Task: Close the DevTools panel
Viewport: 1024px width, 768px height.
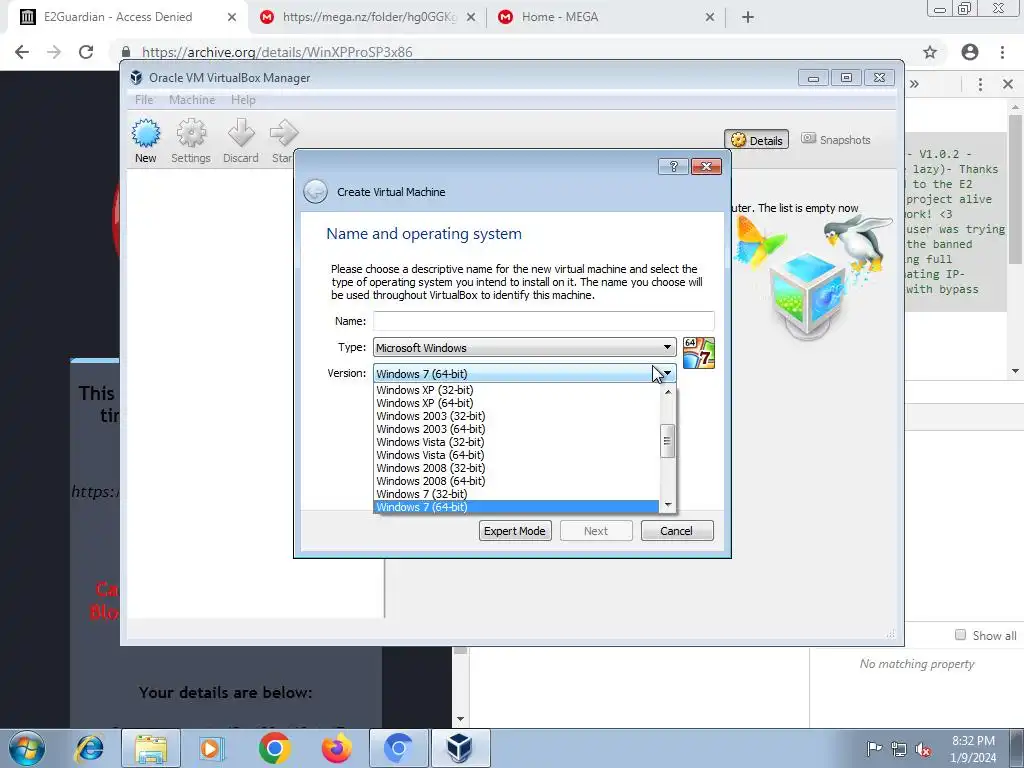Action: (x=1008, y=84)
